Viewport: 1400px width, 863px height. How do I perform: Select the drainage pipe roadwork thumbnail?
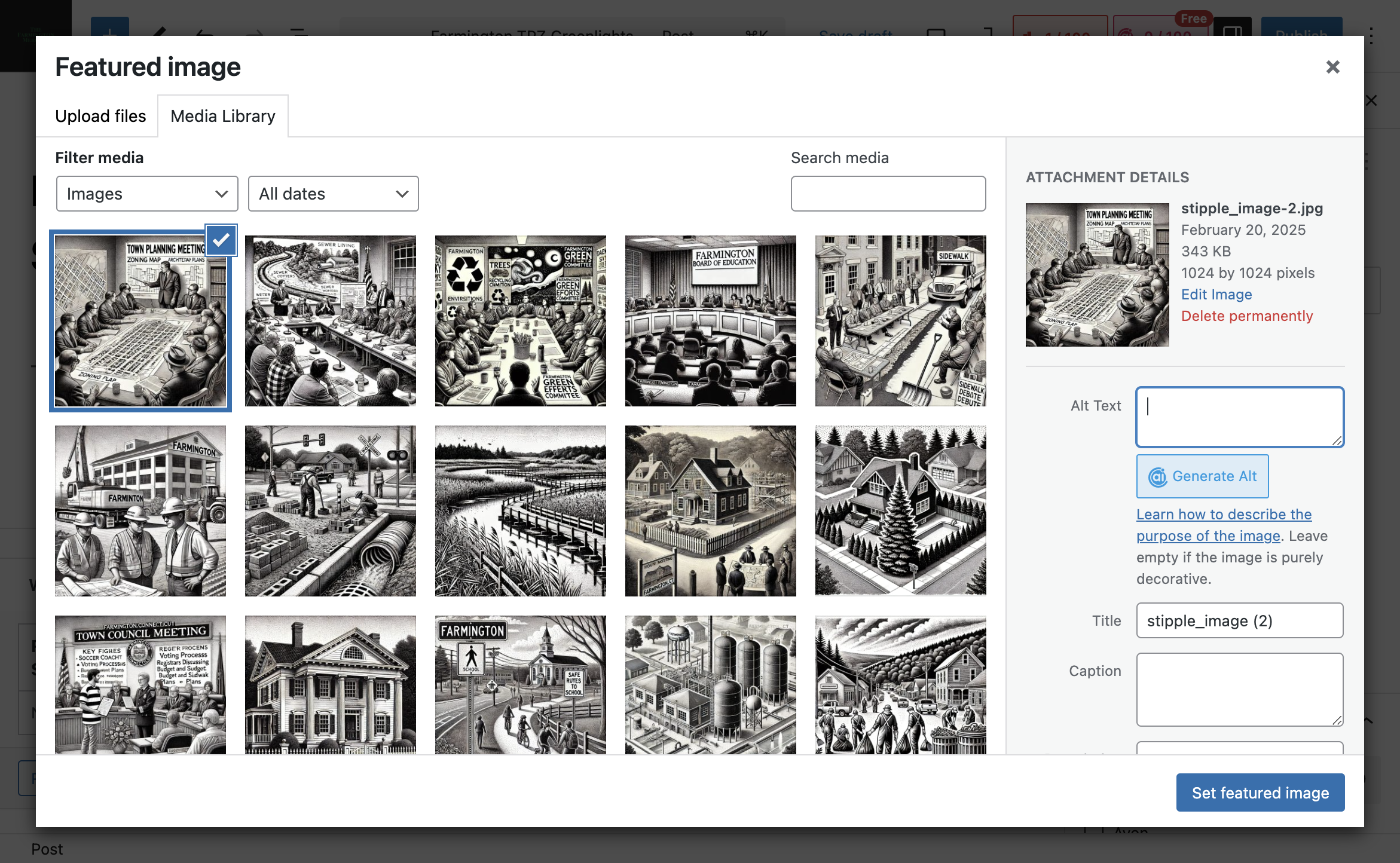pos(331,511)
